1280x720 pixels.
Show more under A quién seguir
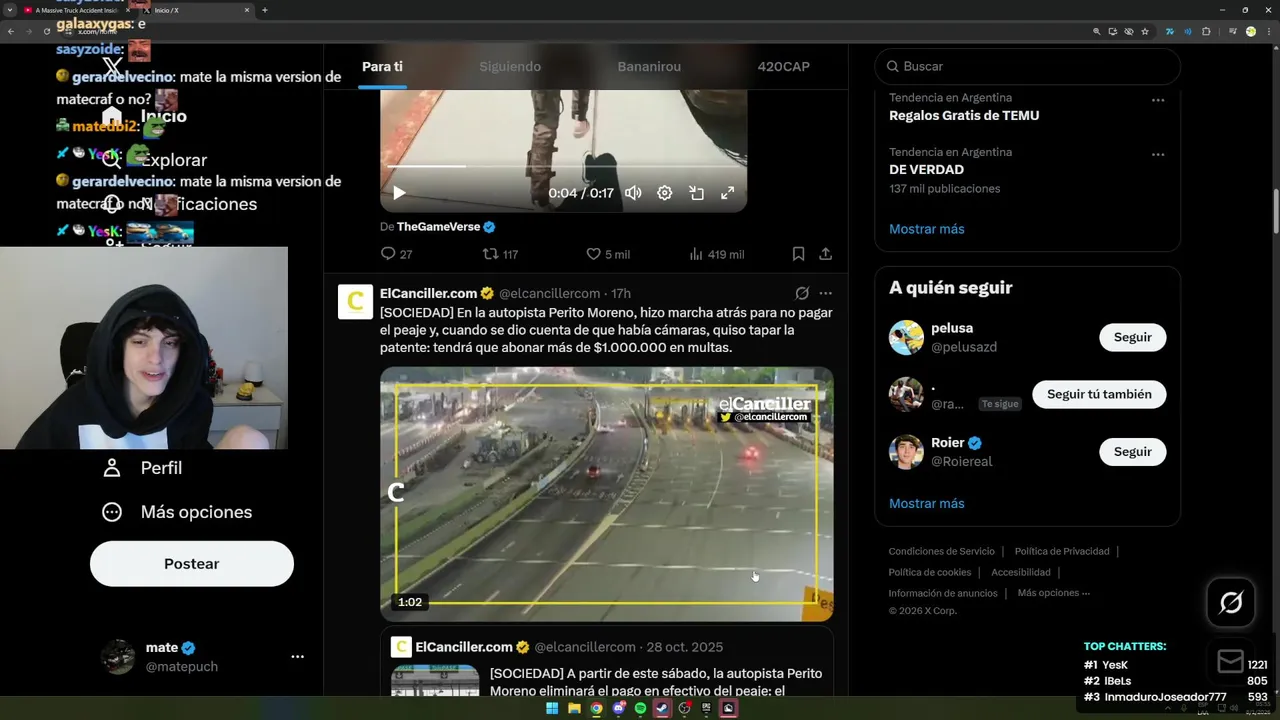(x=927, y=504)
